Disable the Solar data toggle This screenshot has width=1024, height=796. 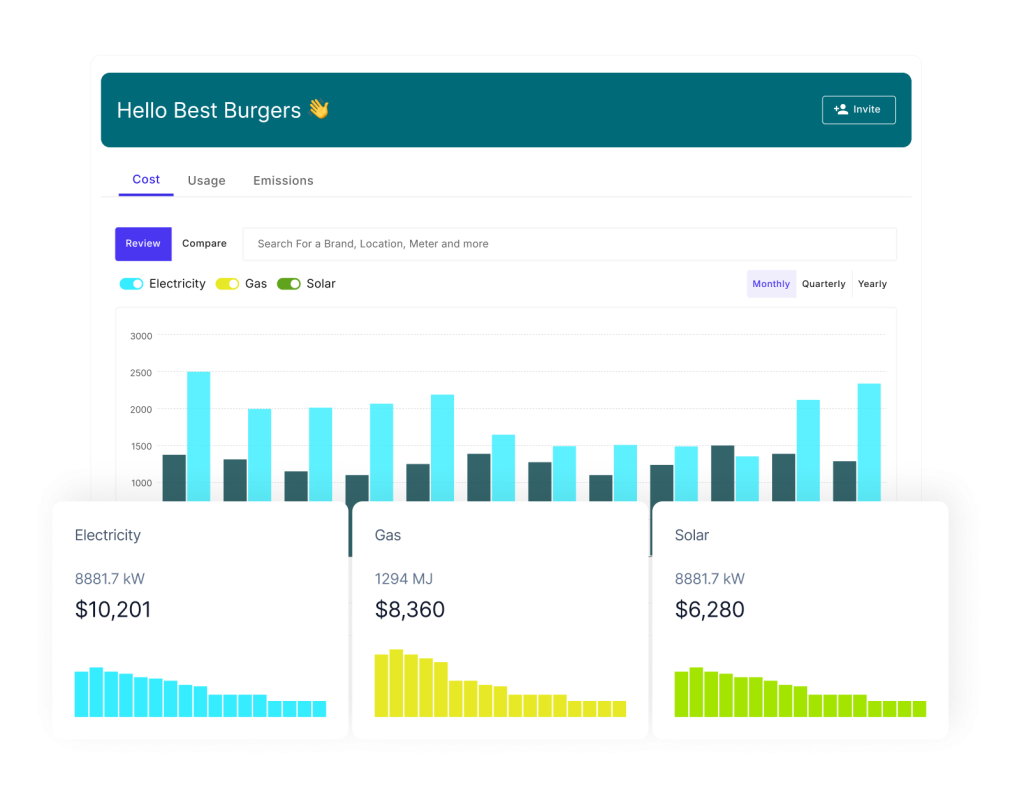(x=289, y=284)
